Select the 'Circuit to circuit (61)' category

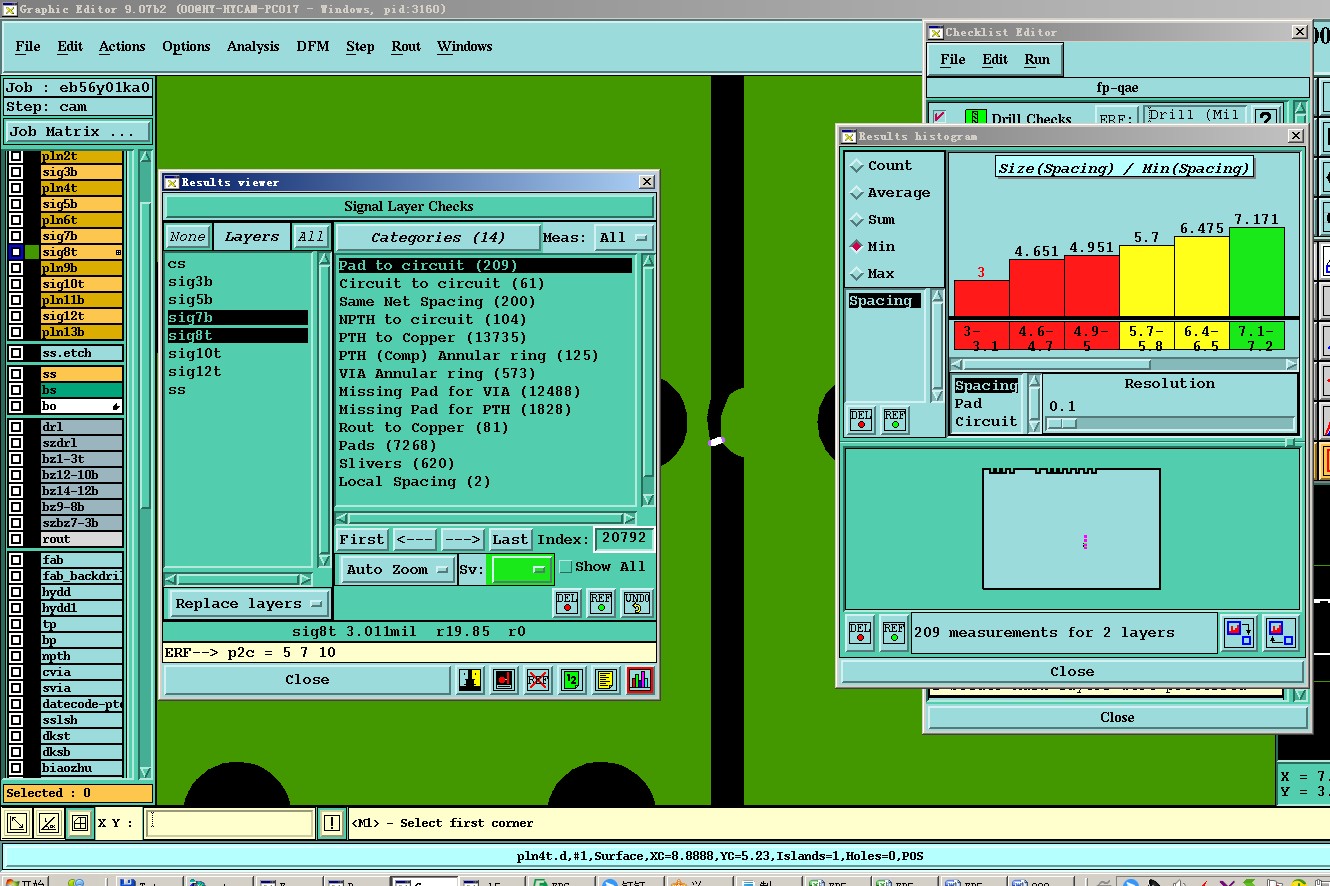point(441,284)
